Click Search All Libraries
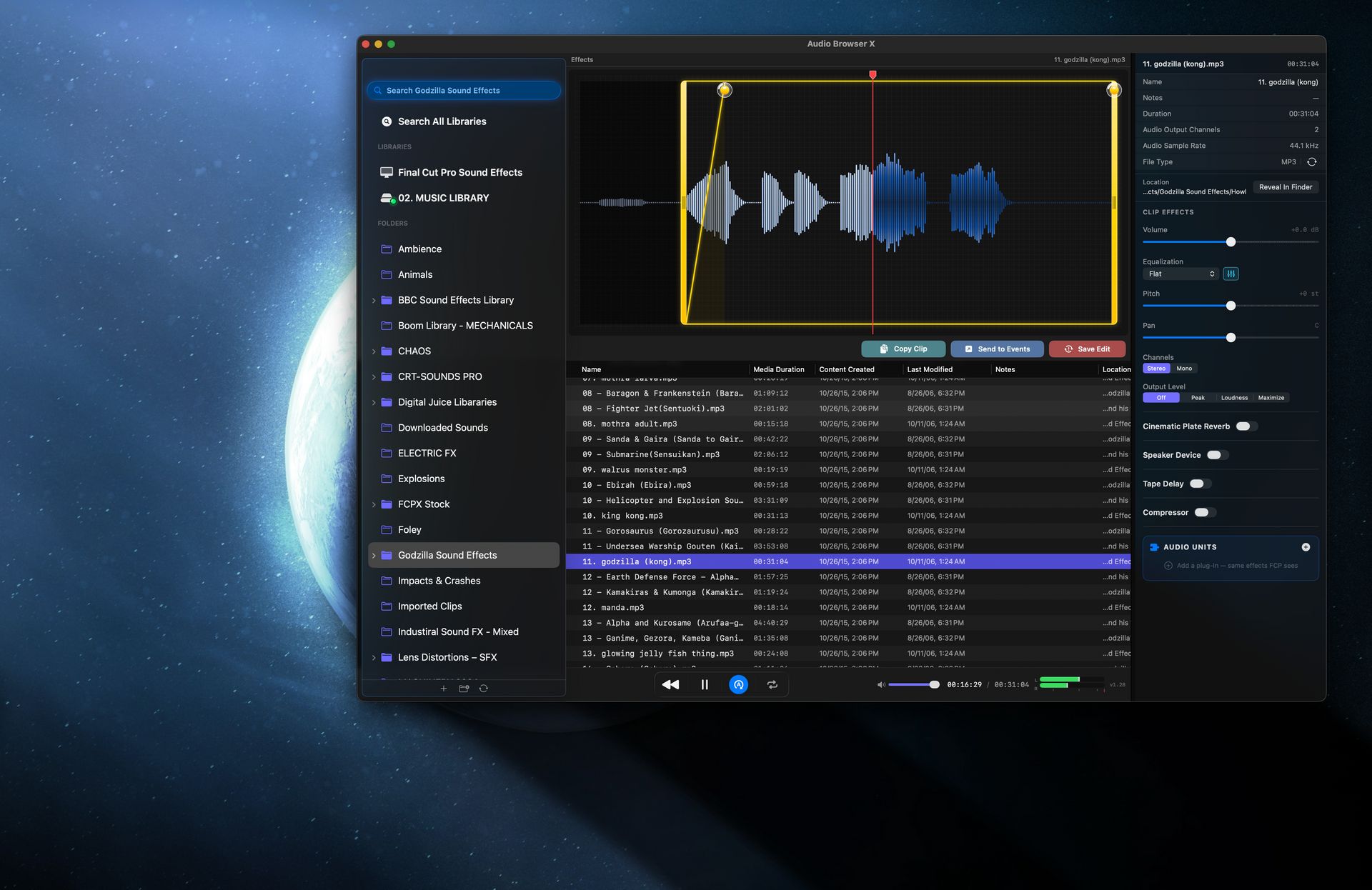This screenshot has height=890, width=1372. 442,121
